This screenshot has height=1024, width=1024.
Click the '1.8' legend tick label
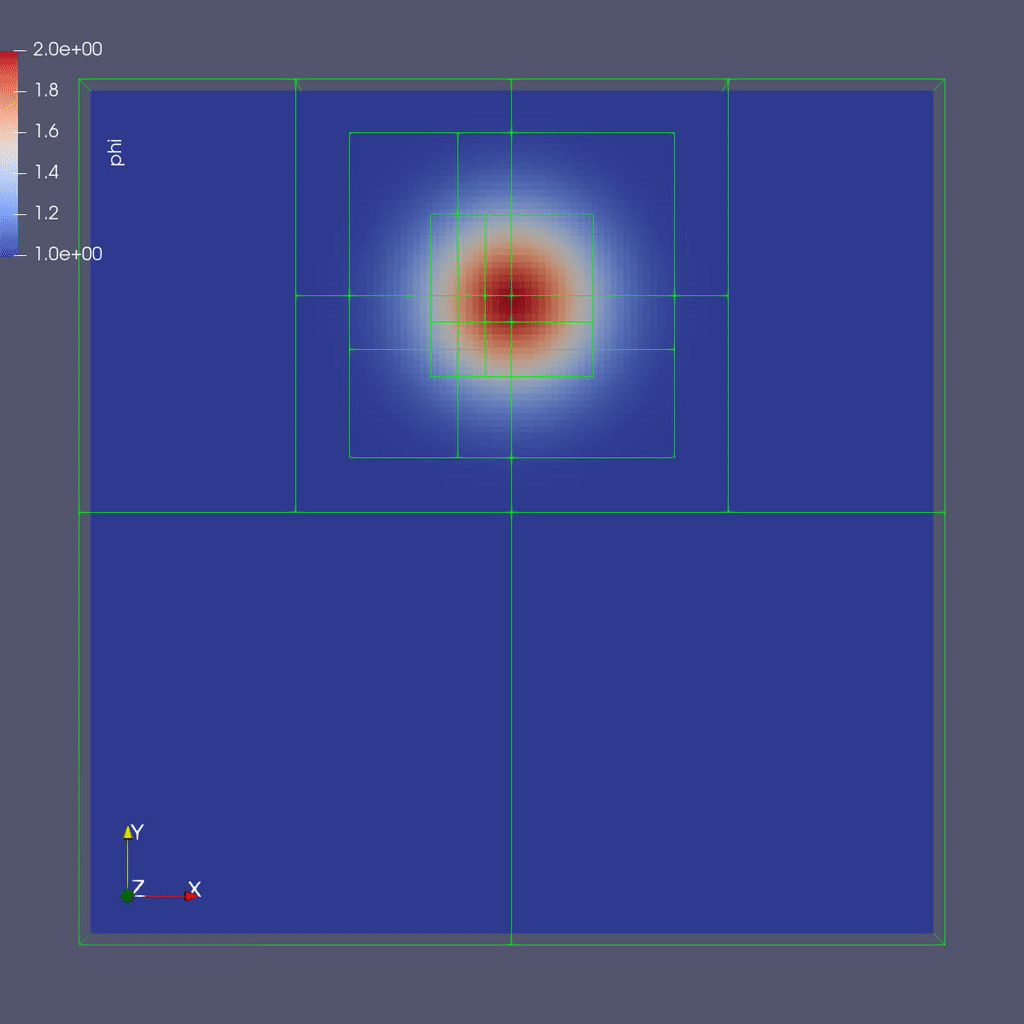[x=47, y=90]
